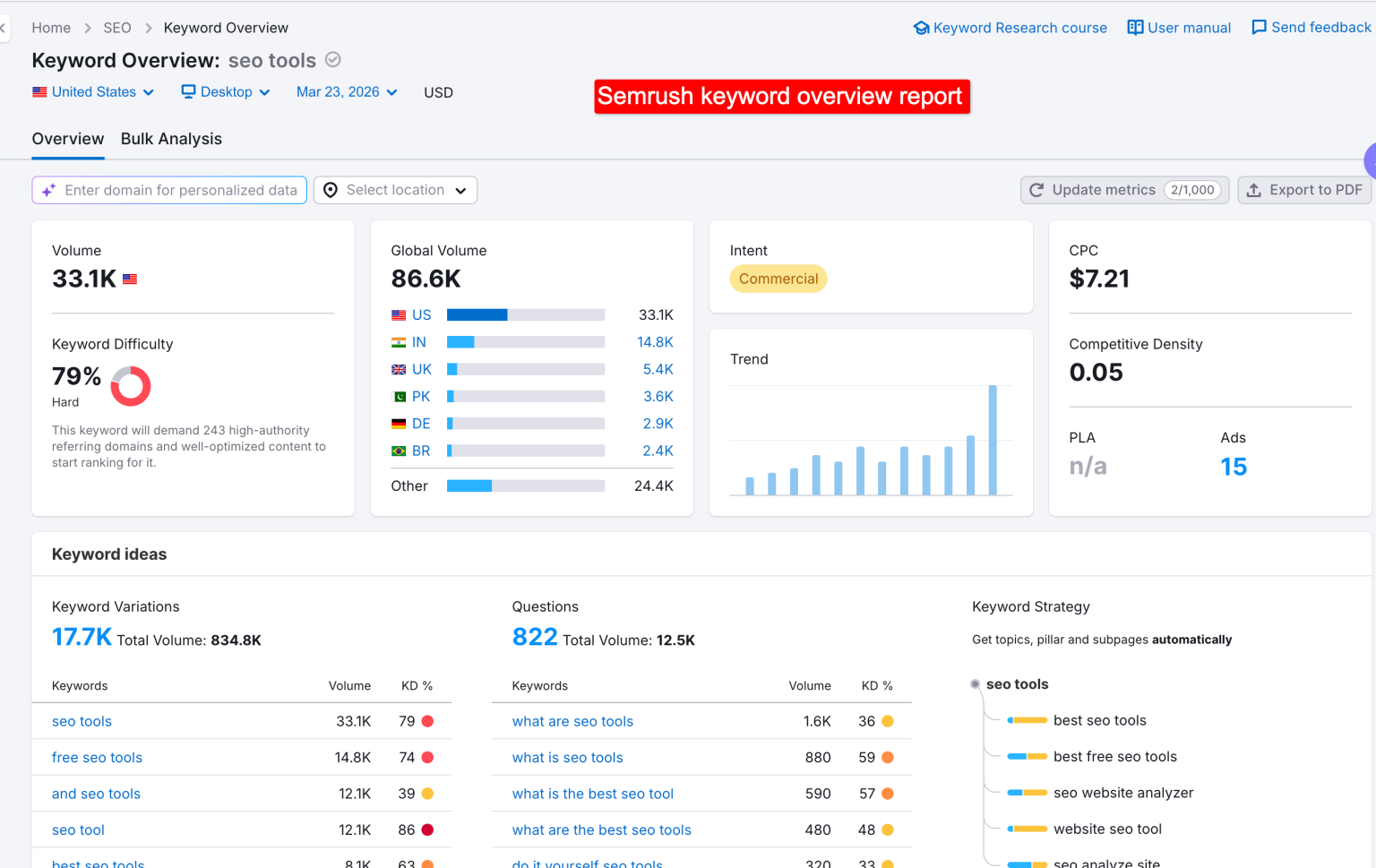The width and height of the screenshot is (1376, 868).
Task: Open the Mar 23, 2026 date picker dropdown
Action: click(x=346, y=91)
